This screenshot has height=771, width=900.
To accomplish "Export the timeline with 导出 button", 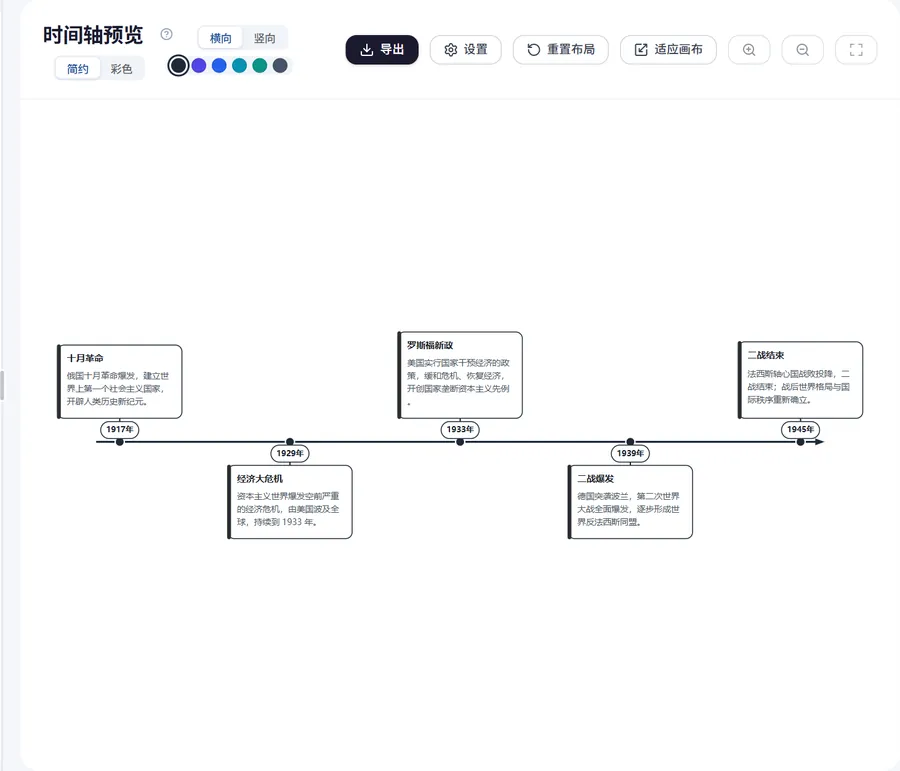I will (x=382, y=50).
